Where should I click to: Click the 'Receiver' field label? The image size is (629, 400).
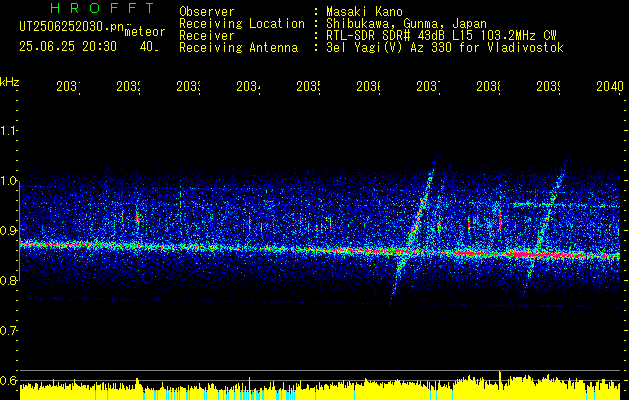(207, 36)
